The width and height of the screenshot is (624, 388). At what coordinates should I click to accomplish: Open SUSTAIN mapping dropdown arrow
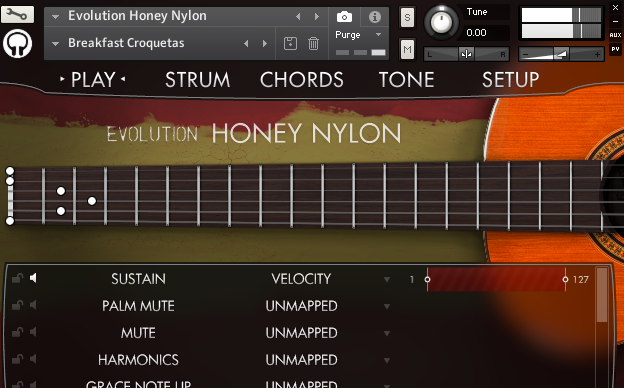point(386,280)
